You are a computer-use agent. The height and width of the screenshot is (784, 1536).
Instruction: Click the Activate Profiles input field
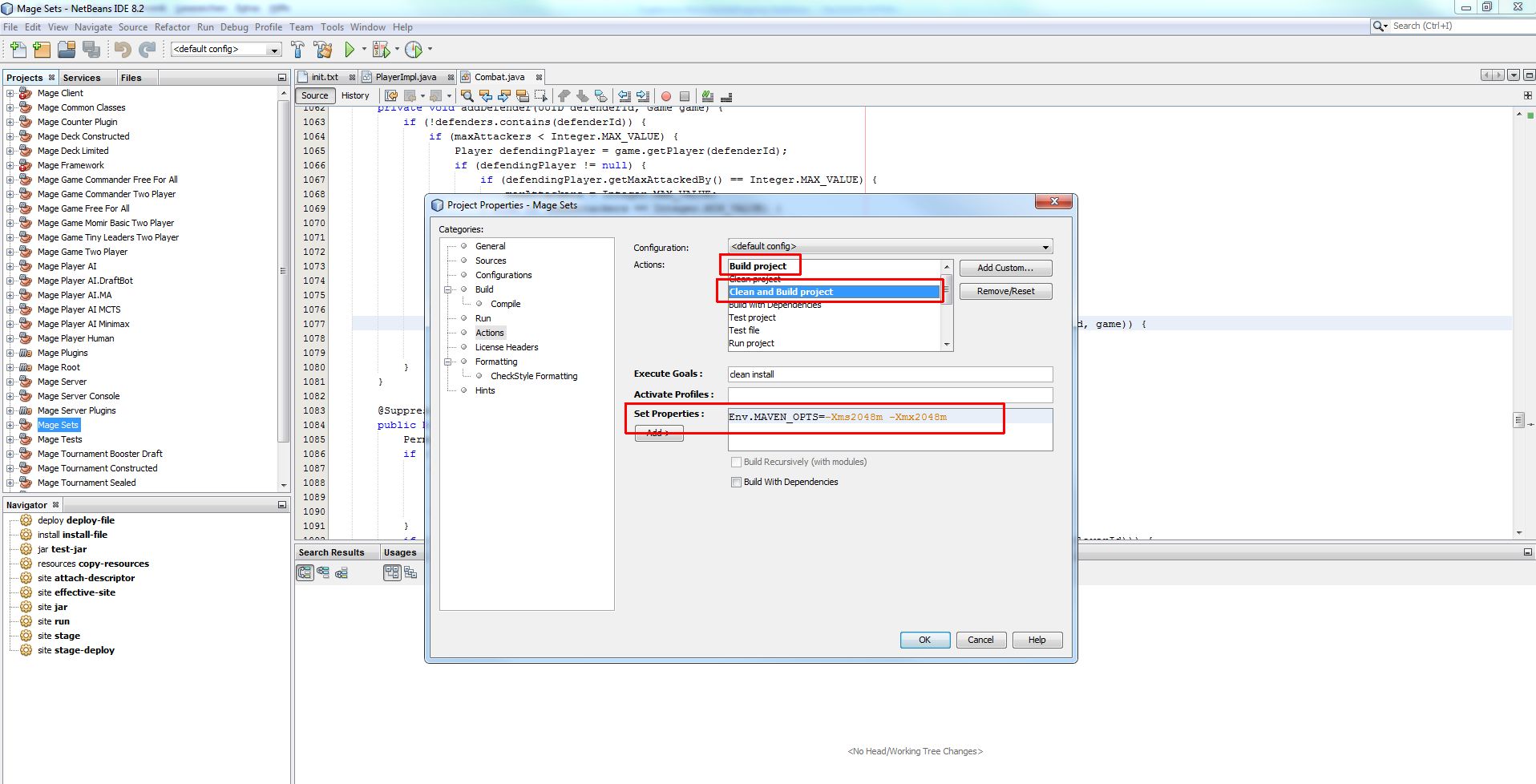(x=890, y=394)
